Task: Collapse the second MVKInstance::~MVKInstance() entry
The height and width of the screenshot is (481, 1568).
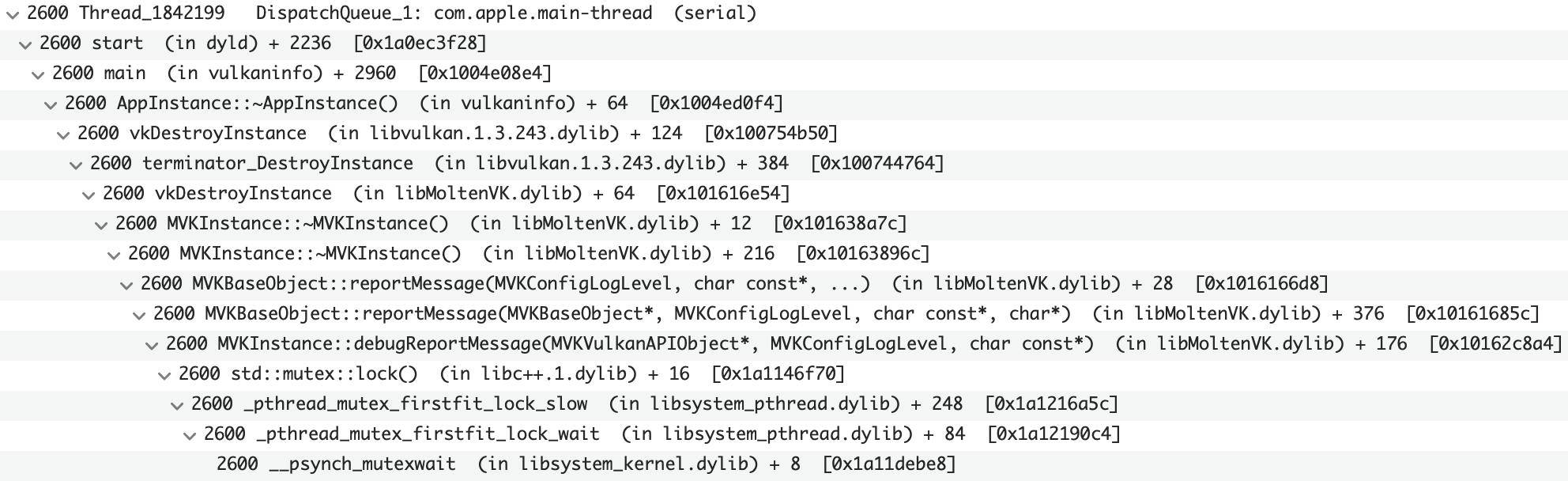Action: point(113,253)
